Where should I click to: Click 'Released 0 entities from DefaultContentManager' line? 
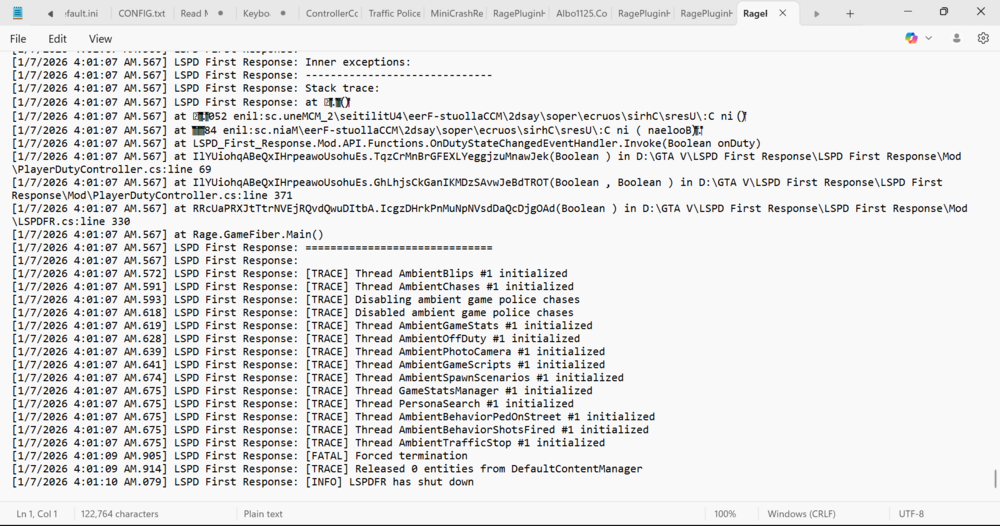[x=327, y=469]
